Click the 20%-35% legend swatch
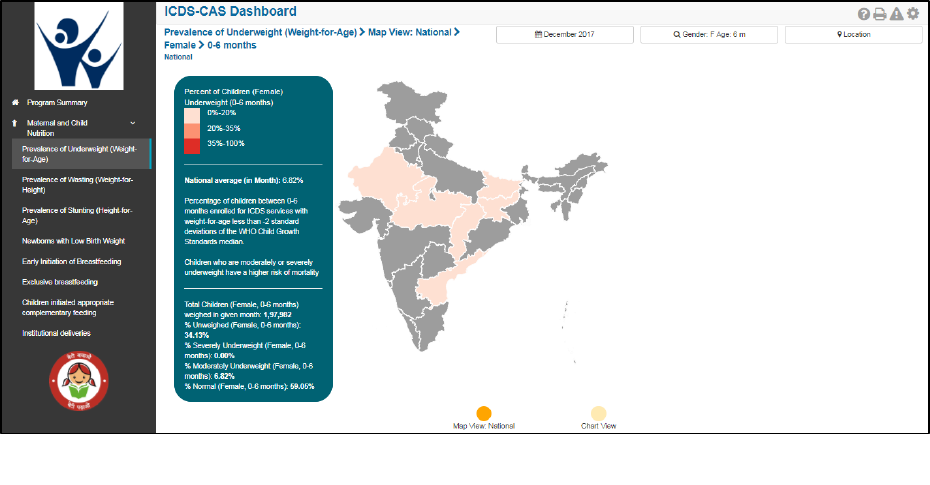This screenshot has width=930, height=485. point(192,130)
